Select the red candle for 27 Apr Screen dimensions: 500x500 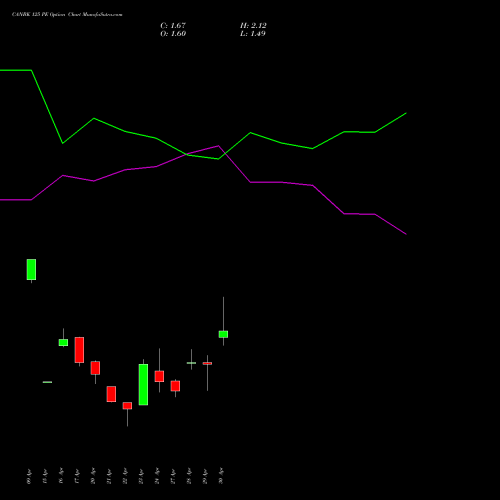pos(175,386)
